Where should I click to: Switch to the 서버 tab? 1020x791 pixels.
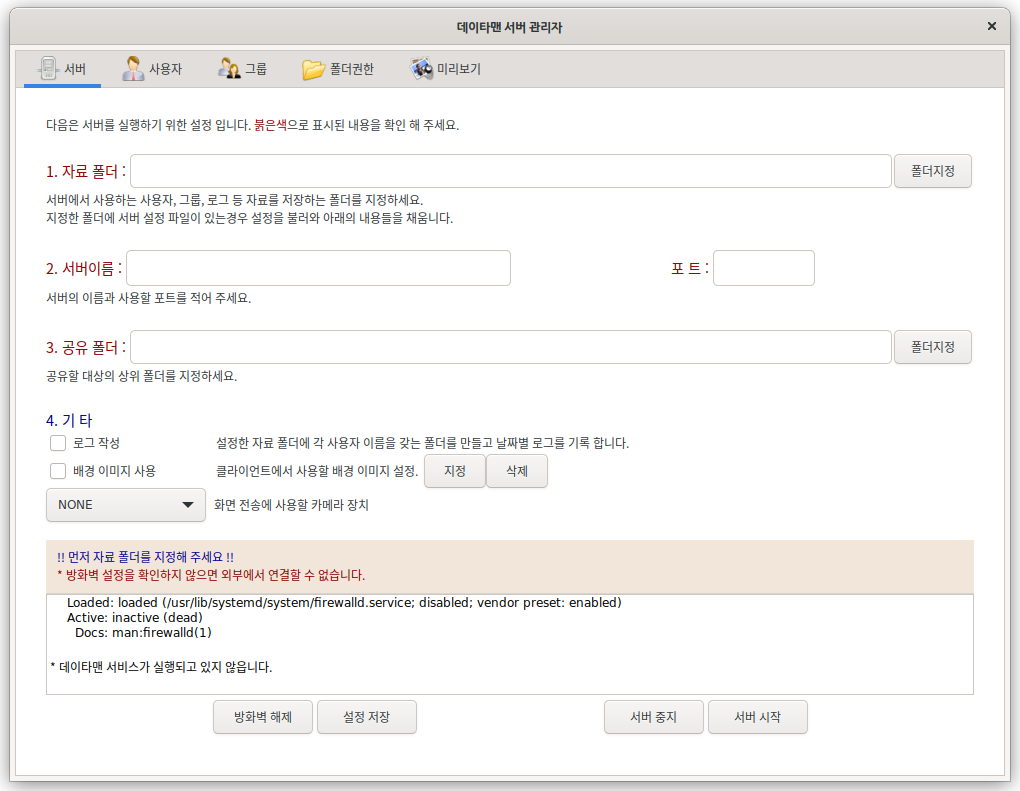pos(62,69)
